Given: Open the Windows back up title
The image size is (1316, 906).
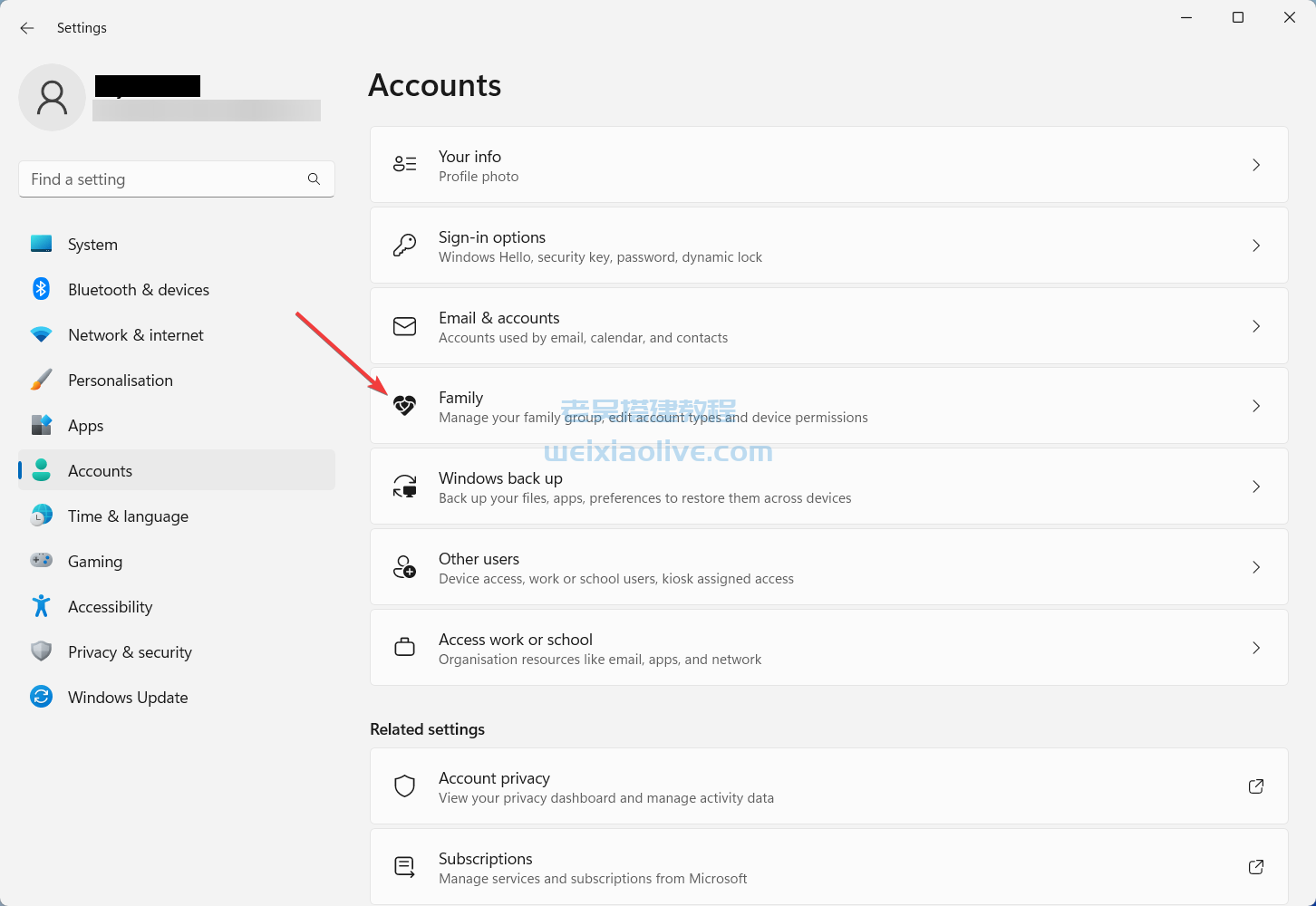Looking at the screenshot, I should click(x=500, y=478).
